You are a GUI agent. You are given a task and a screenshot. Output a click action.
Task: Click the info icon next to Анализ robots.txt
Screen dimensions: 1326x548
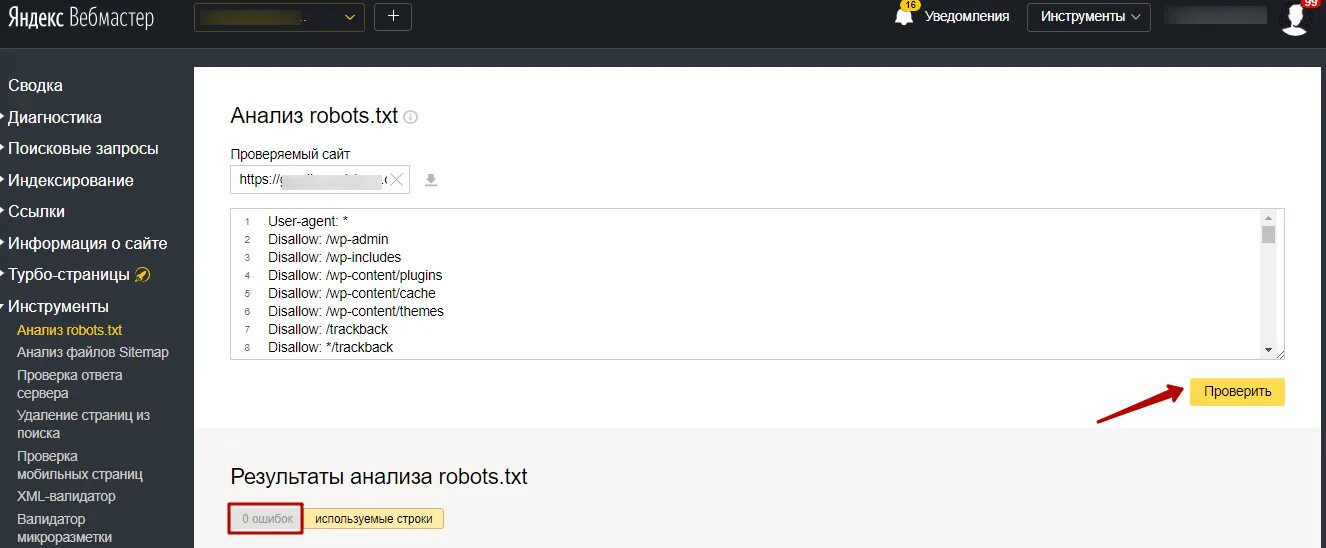click(410, 117)
